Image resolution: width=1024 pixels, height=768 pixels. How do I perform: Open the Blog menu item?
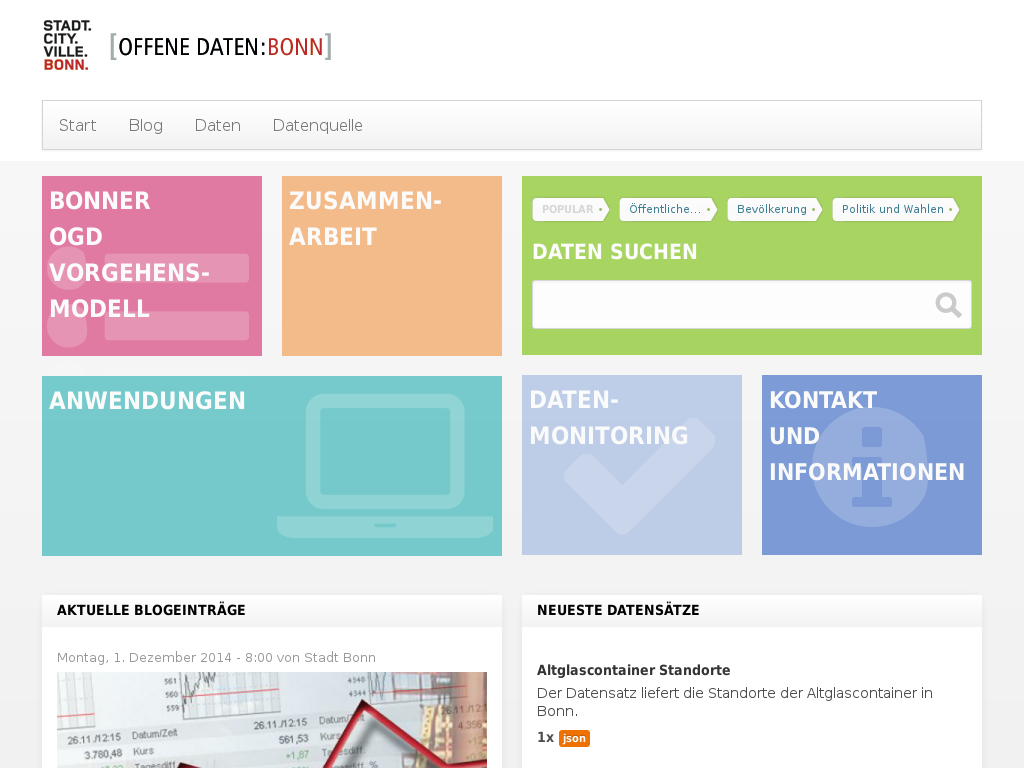coord(146,125)
